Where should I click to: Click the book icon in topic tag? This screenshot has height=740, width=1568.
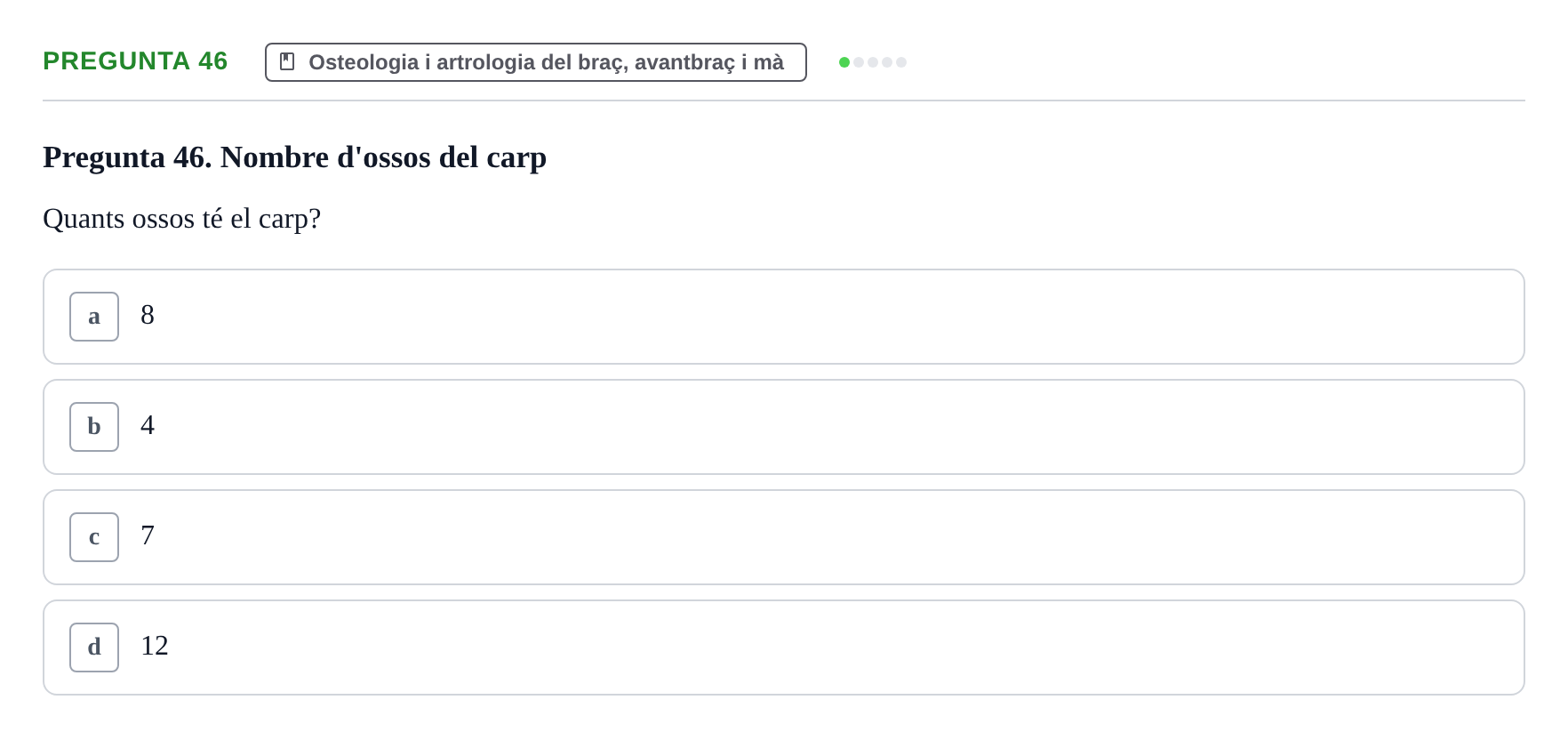tap(287, 61)
